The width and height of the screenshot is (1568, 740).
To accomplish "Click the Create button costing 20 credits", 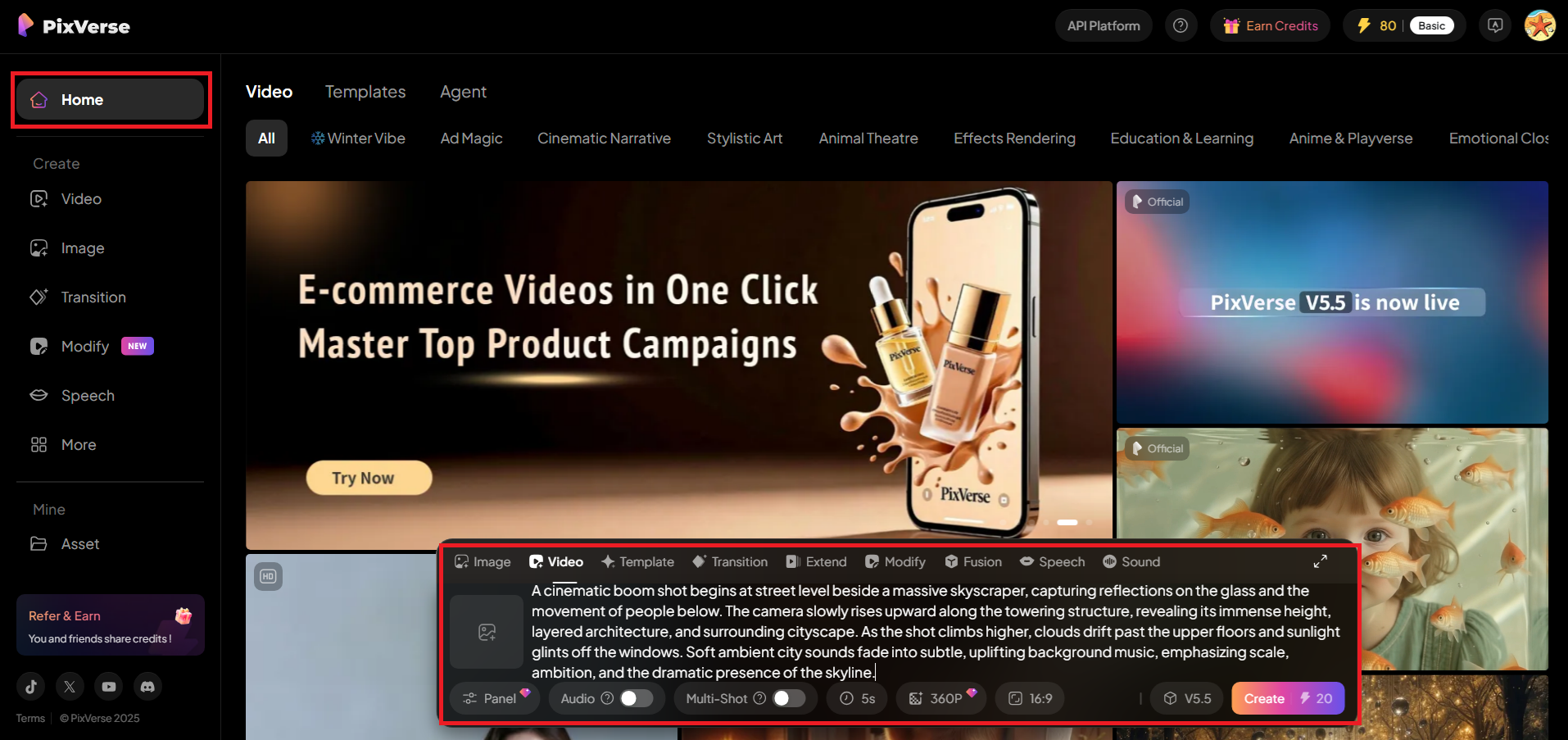I will (1288, 698).
